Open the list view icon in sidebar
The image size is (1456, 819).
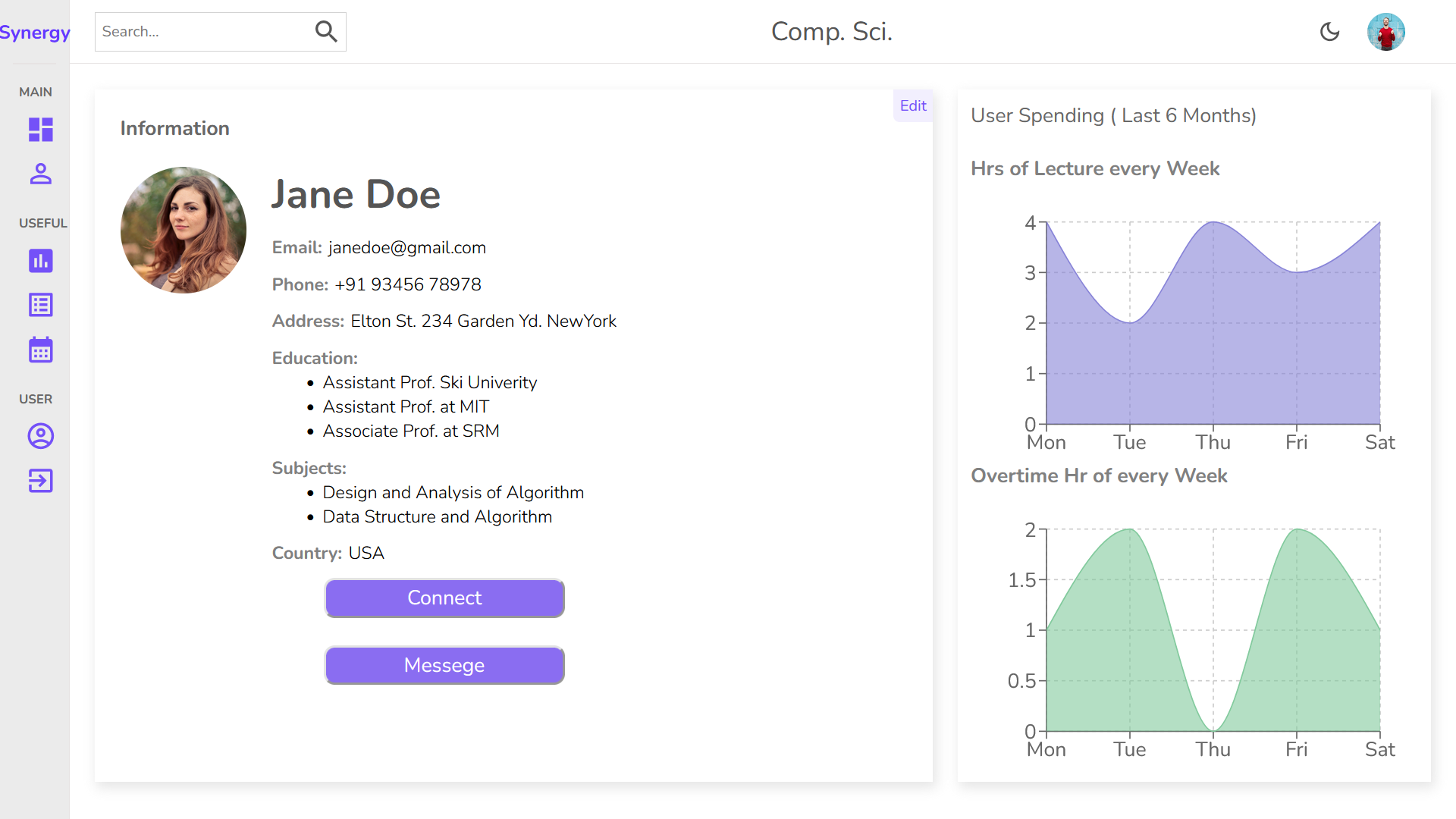click(41, 306)
